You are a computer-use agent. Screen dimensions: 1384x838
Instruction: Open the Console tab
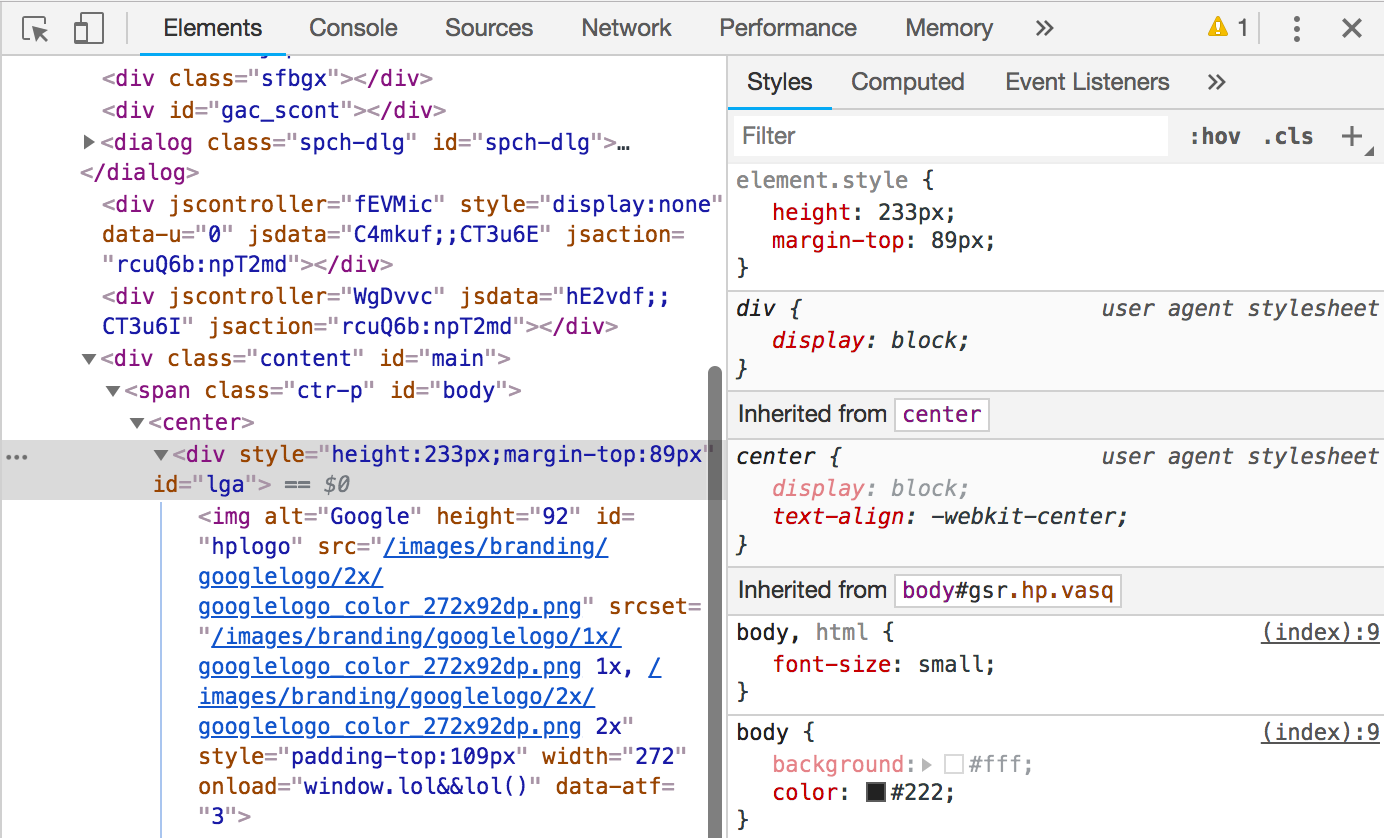coord(353,28)
